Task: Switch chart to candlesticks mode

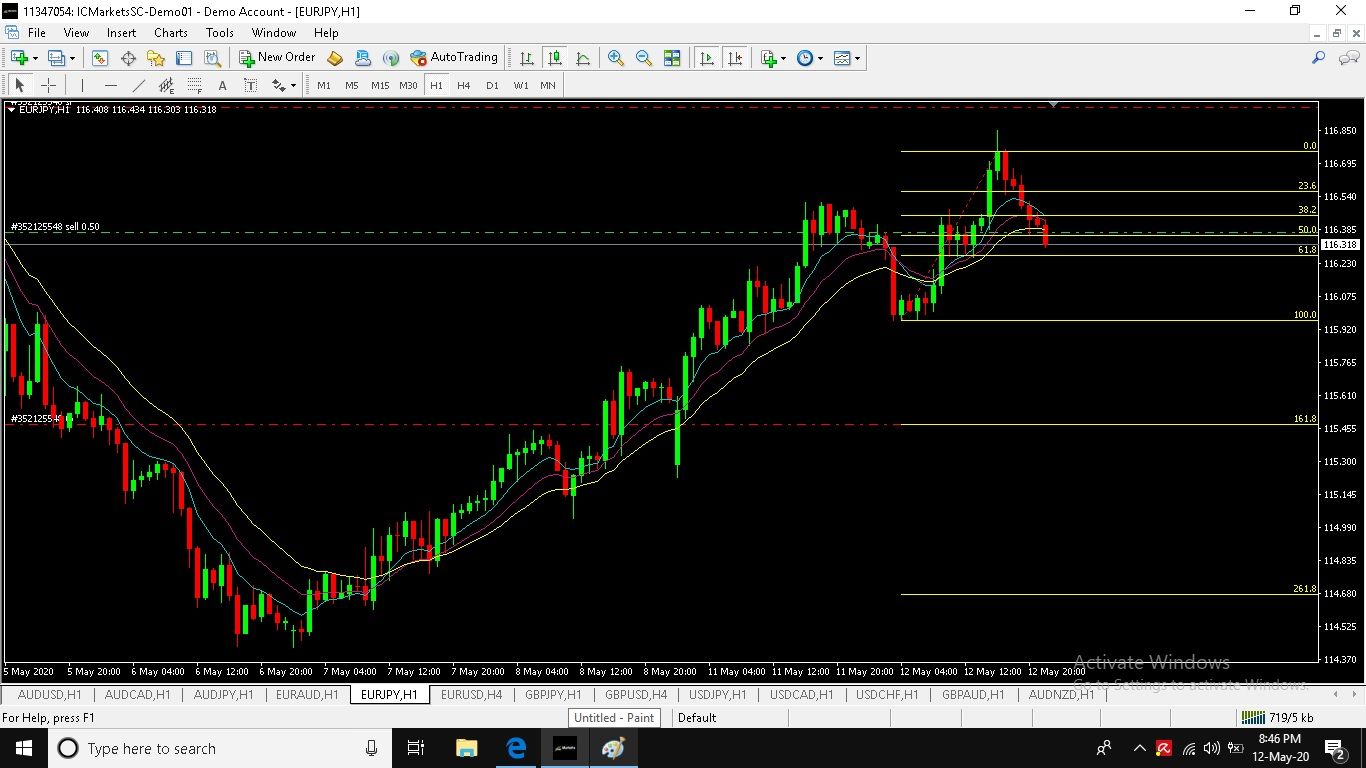Action: point(554,58)
